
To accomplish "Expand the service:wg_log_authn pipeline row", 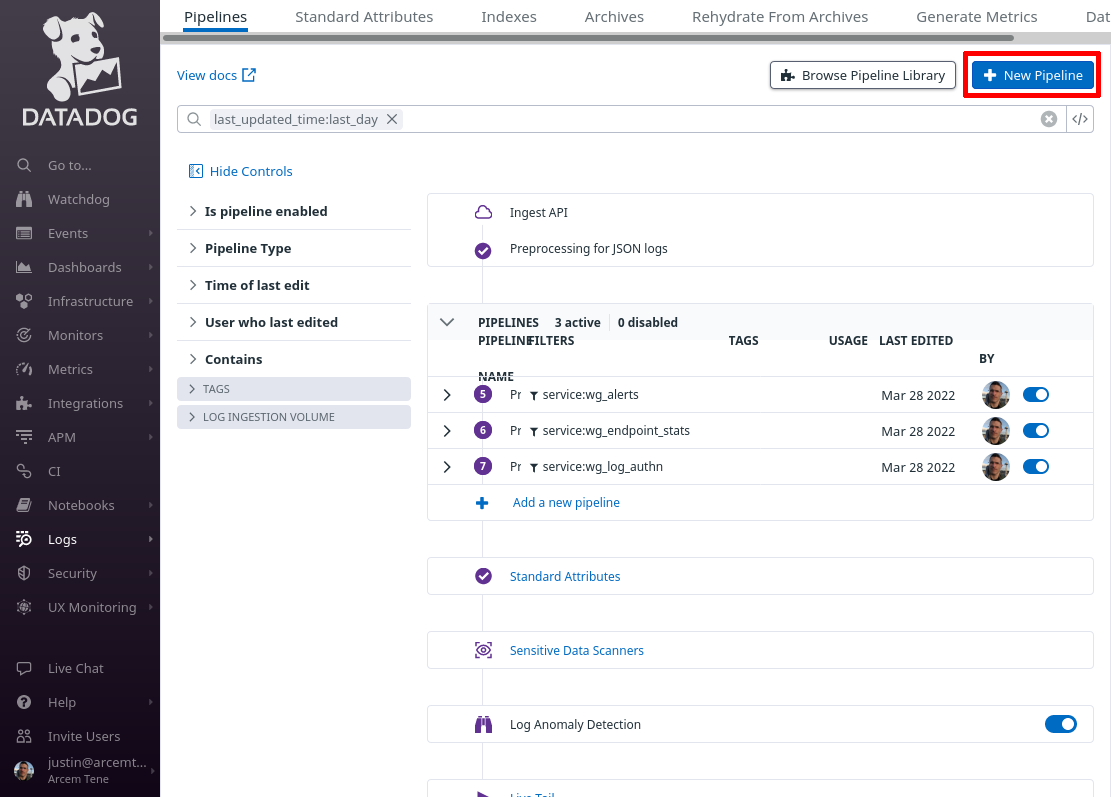I will tap(447, 467).
